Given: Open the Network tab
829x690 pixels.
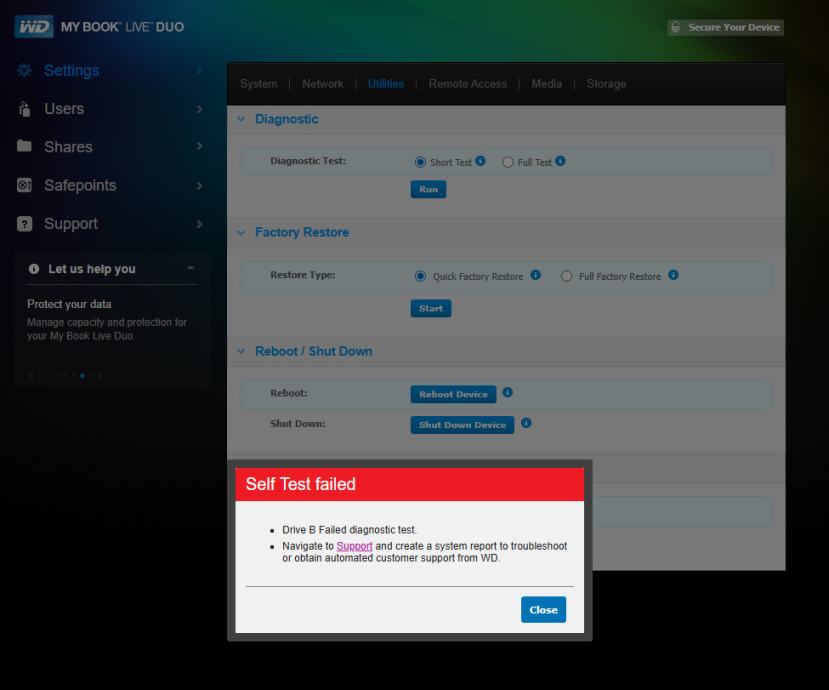Looking at the screenshot, I should point(323,84).
